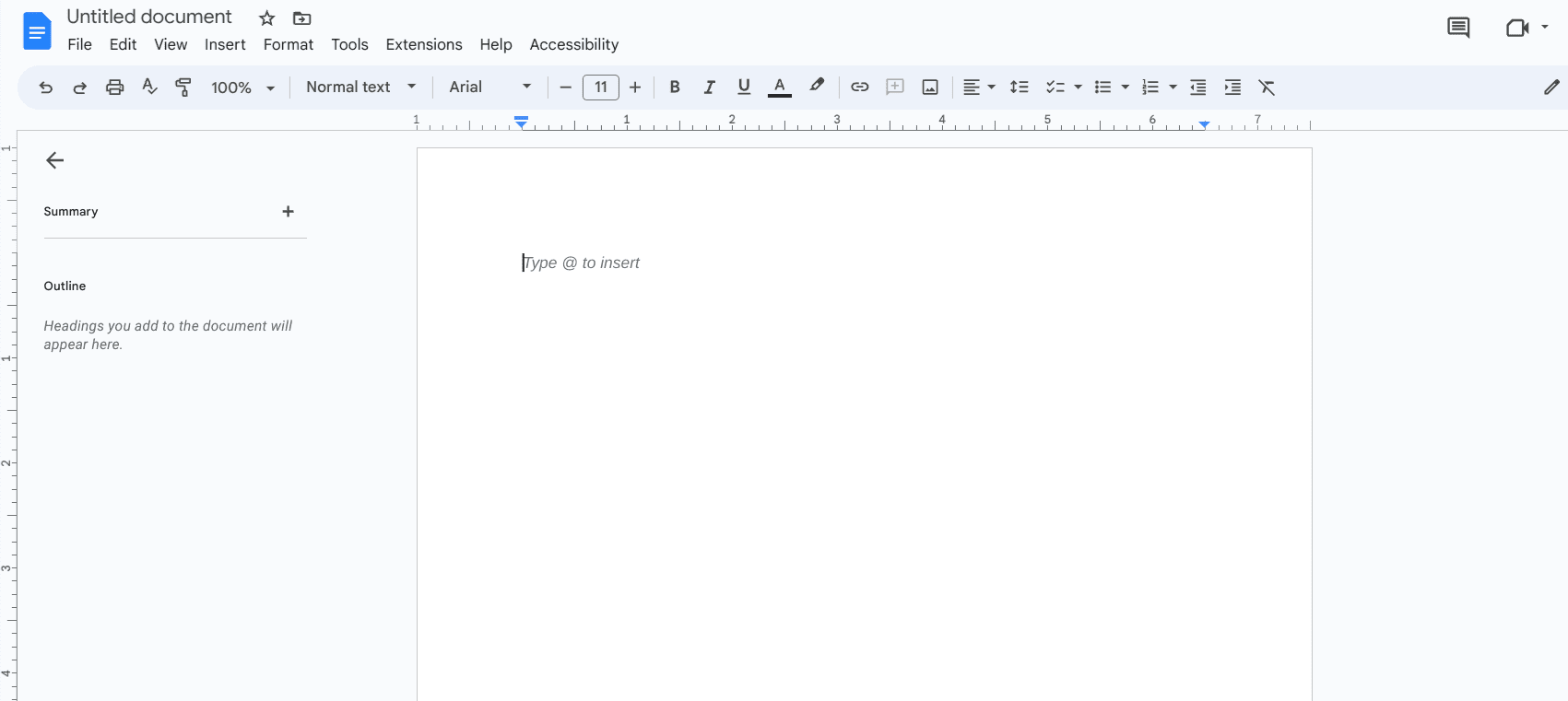Click the Summary heading in the sidebar
1568x701 pixels.
(x=71, y=211)
